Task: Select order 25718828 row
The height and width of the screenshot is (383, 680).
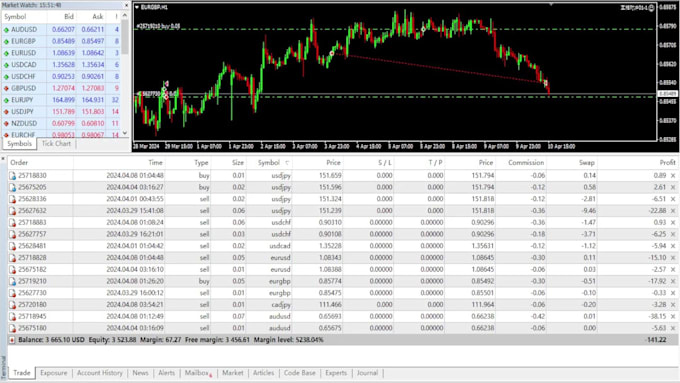Action: [x=343, y=258]
